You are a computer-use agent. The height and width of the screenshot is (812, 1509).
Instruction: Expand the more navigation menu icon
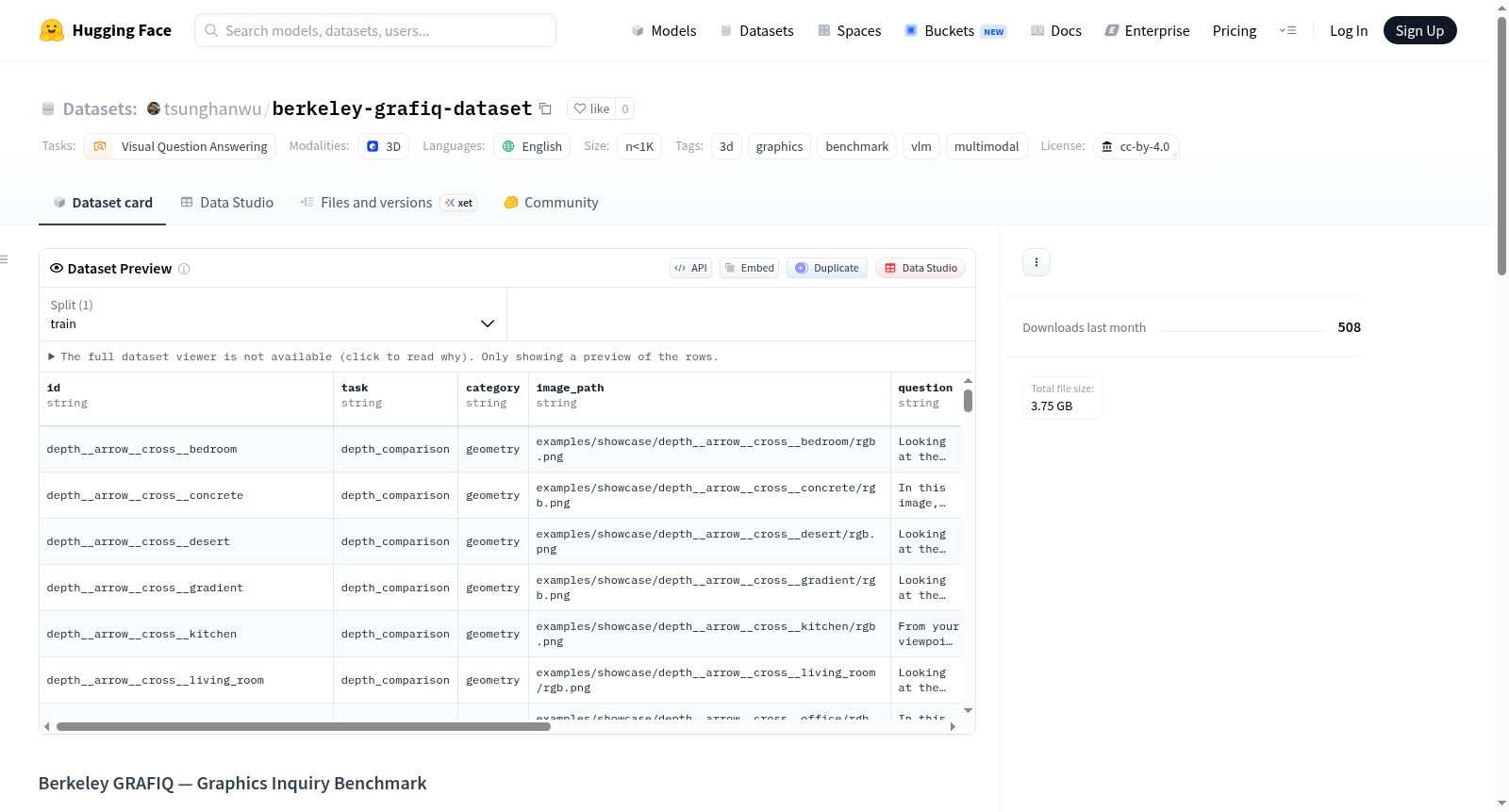[x=1287, y=30]
